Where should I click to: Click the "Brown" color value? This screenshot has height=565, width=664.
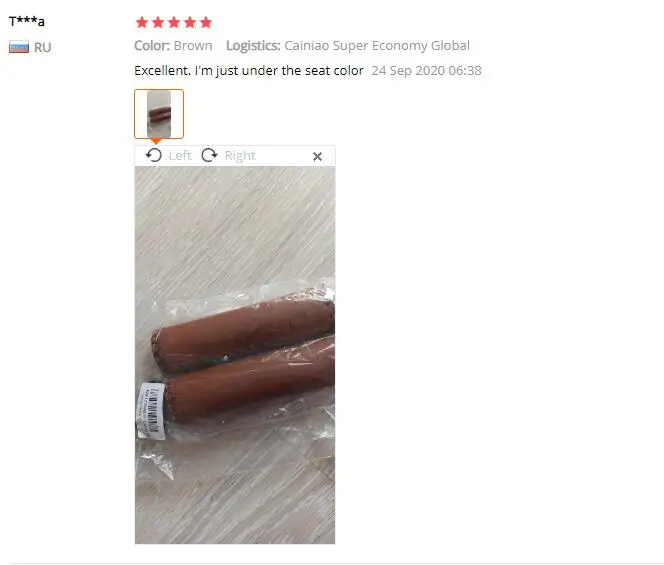[193, 46]
